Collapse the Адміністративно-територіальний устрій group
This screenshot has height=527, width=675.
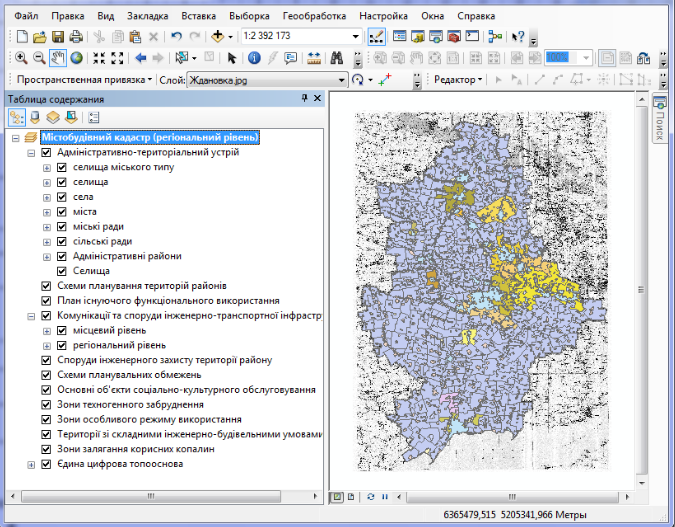(31, 153)
